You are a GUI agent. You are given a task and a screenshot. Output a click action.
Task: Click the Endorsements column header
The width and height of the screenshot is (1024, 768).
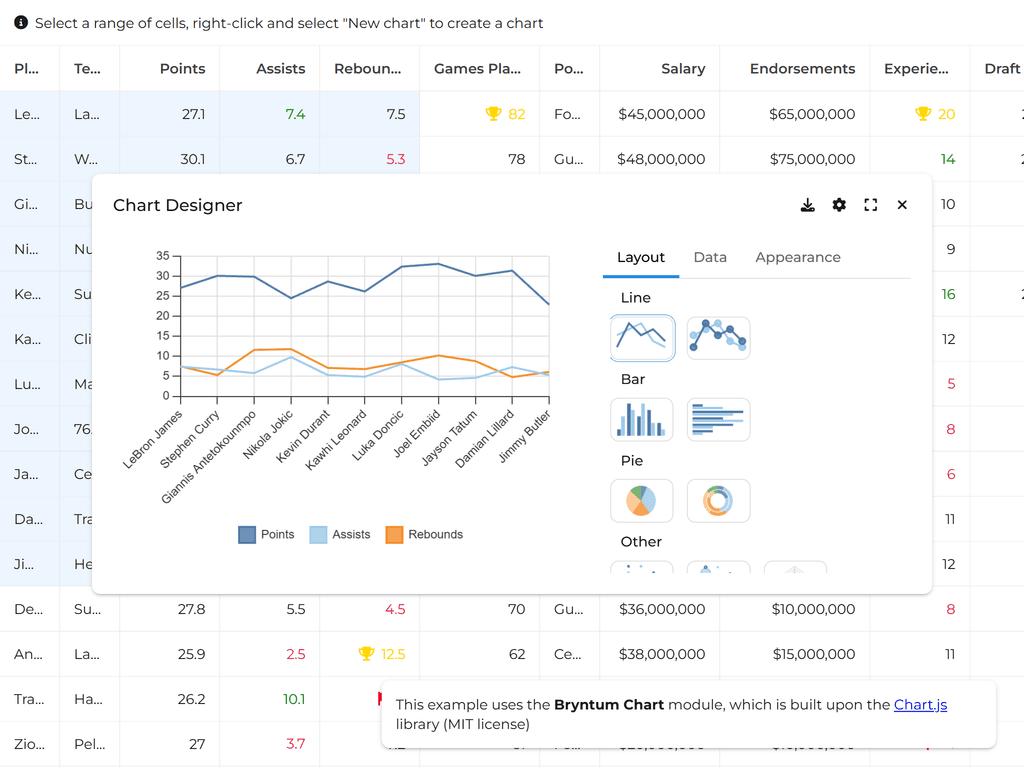(x=802, y=69)
